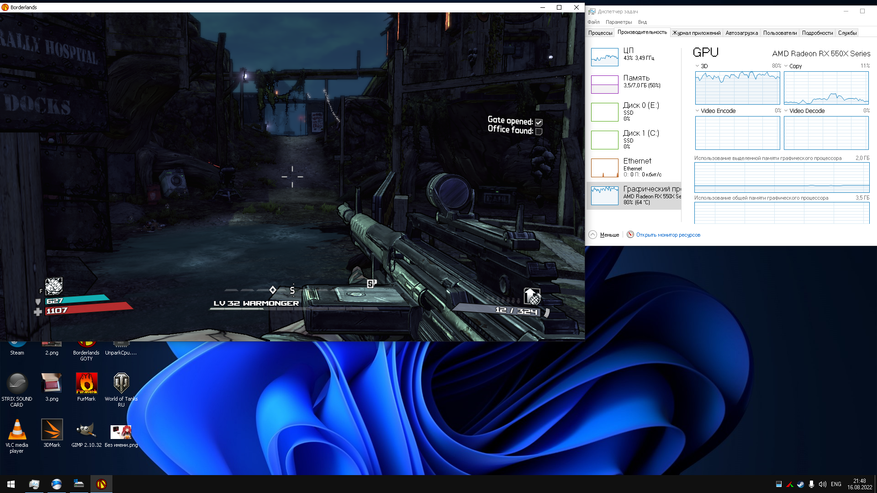
Task: Switch to the Подробности tab
Action: (817, 33)
